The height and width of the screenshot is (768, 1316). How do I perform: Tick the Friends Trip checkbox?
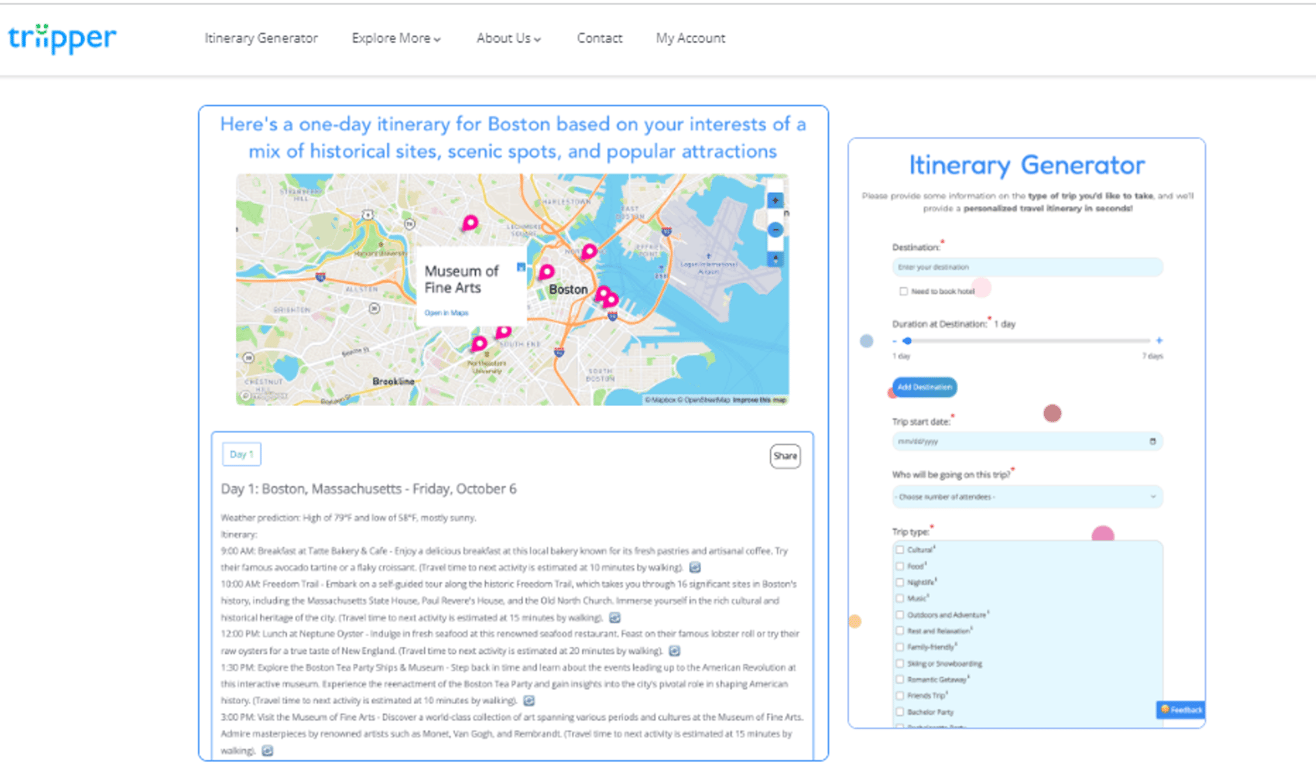[x=900, y=695]
